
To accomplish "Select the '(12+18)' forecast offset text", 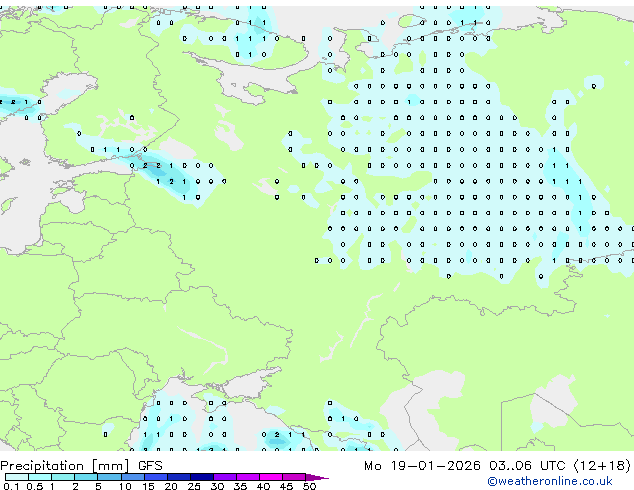I will 602,466.
